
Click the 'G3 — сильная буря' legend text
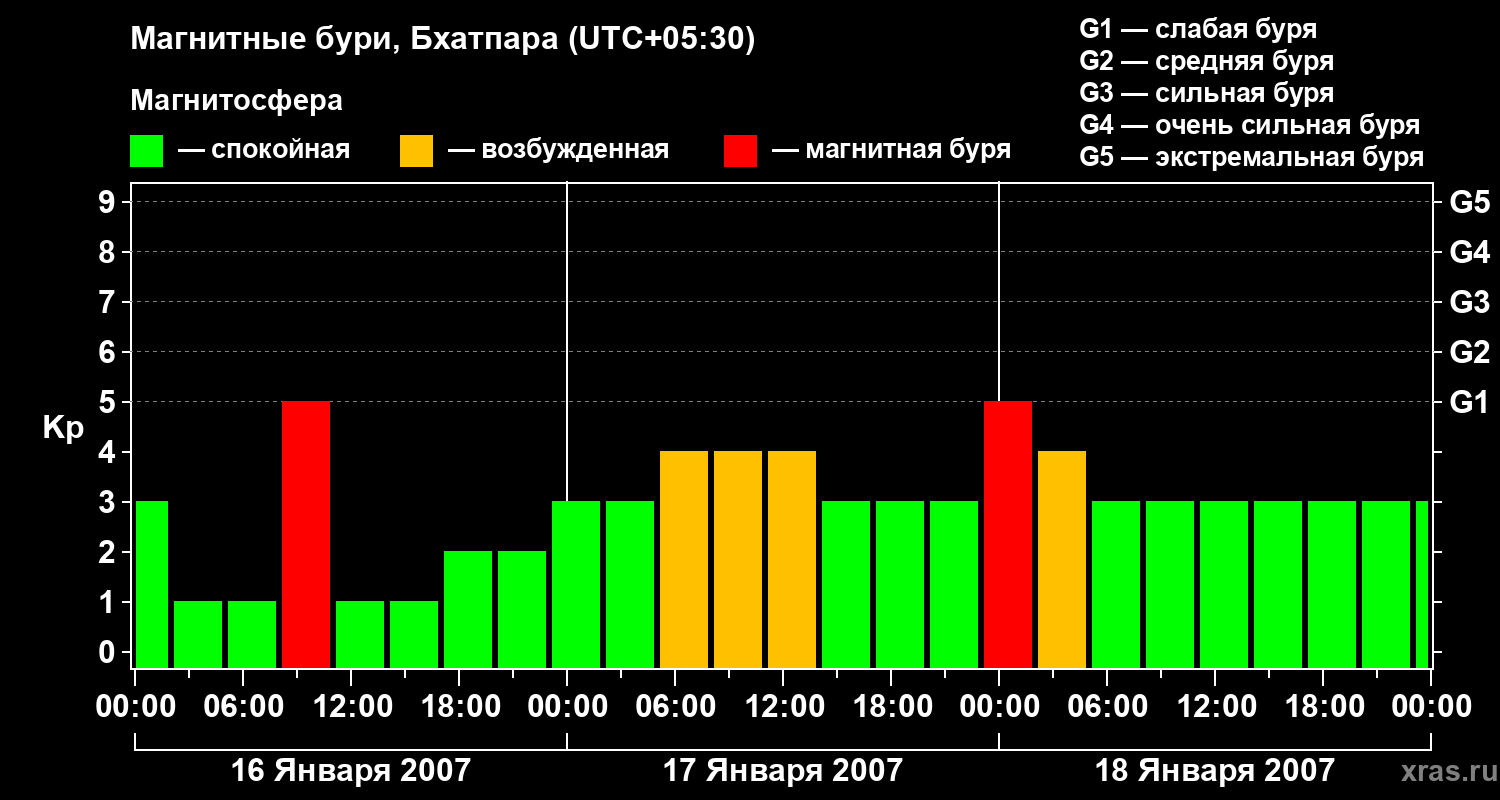[1207, 93]
